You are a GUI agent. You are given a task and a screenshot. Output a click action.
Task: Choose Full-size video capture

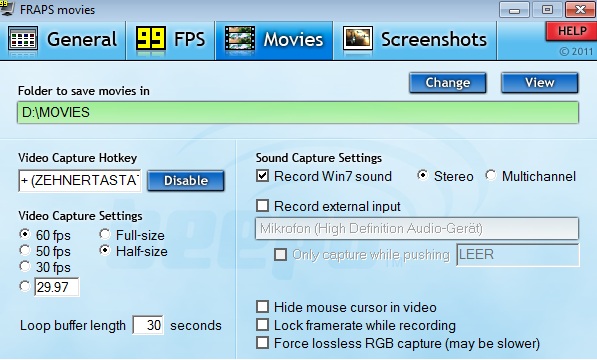pyautogui.click(x=105, y=234)
